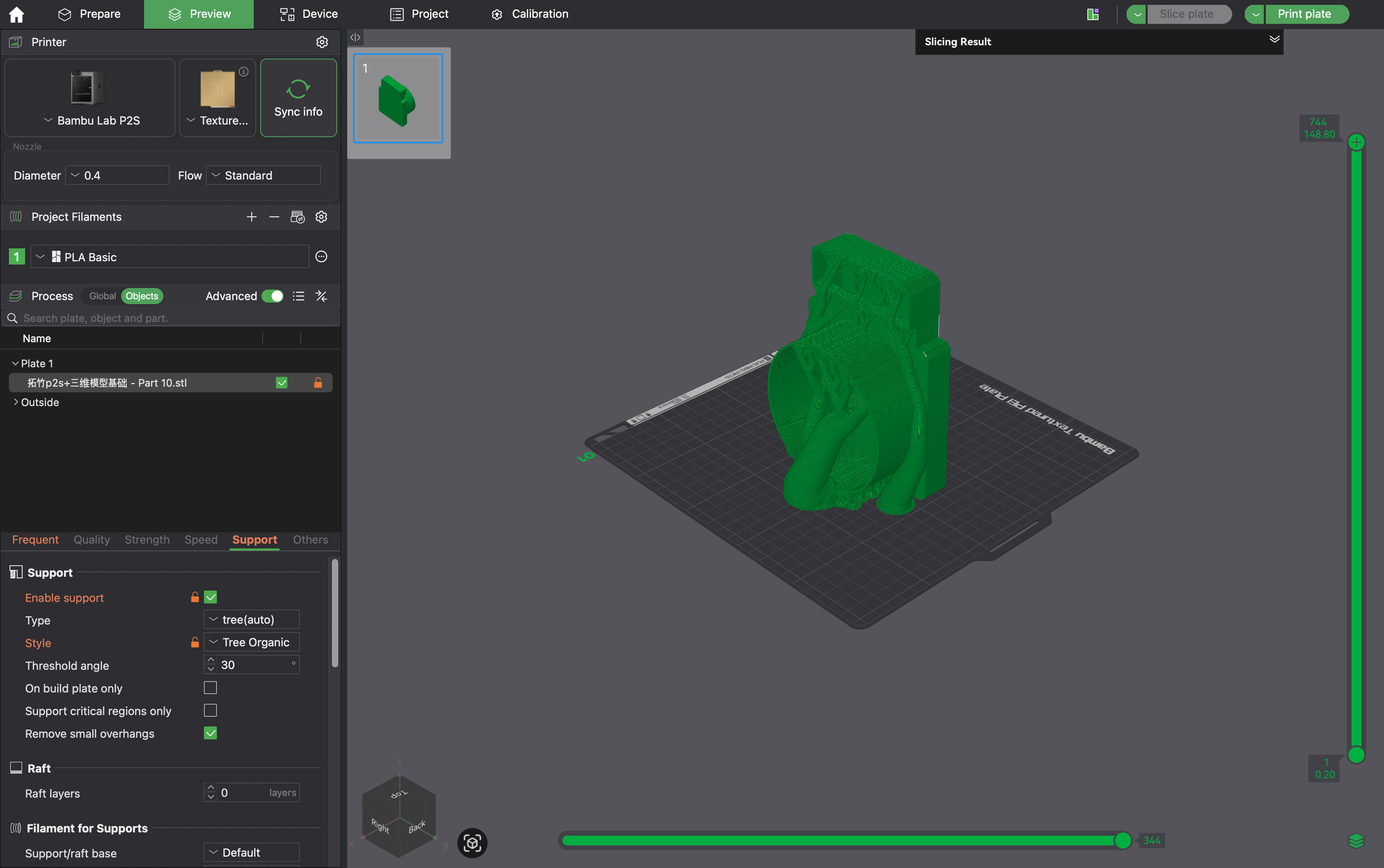Click the reset view cube icon button
Screen dimensions: 1384x868
point(472,843)
